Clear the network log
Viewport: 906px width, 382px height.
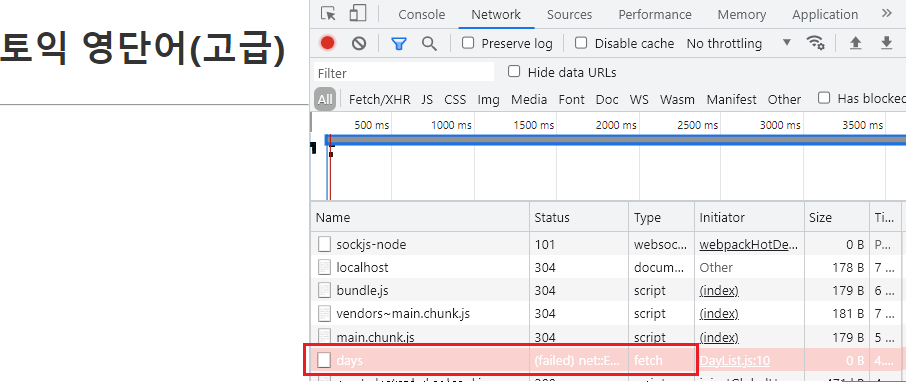click(359, 43)
